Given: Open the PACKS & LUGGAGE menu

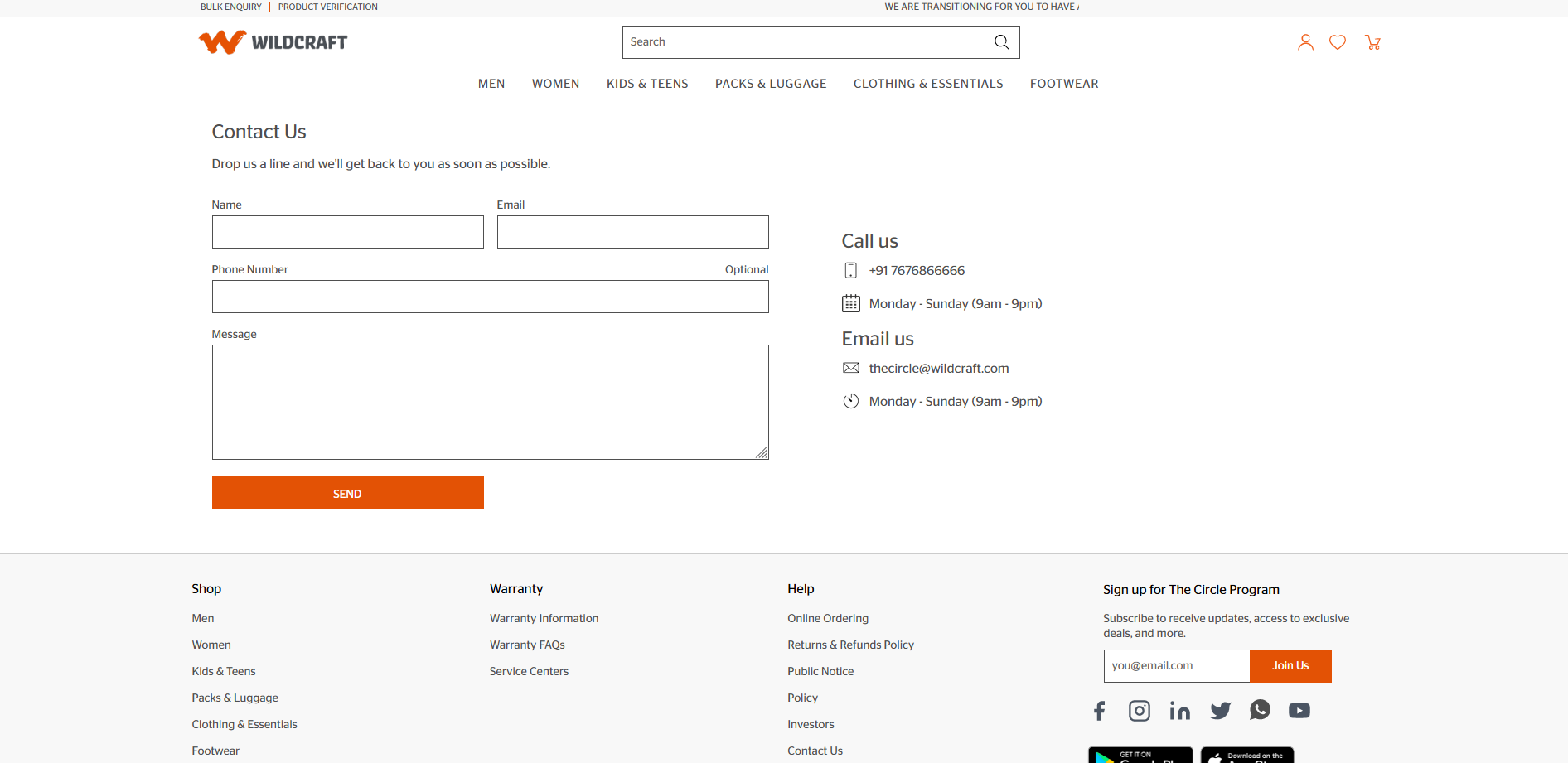Looking at the screenshot, I should tap(771, 84).
